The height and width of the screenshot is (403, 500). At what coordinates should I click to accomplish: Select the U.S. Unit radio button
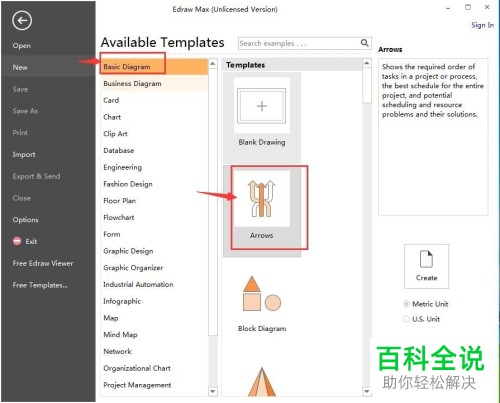click(x=406, y=319)
